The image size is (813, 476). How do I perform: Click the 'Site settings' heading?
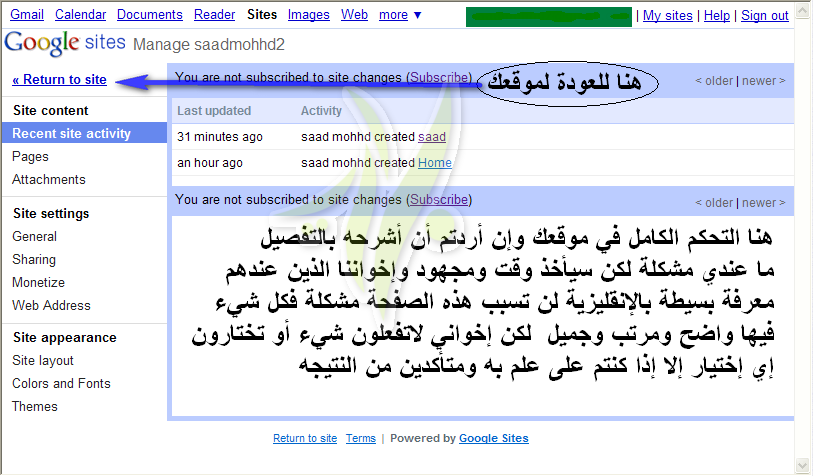[x=51, y=214]
